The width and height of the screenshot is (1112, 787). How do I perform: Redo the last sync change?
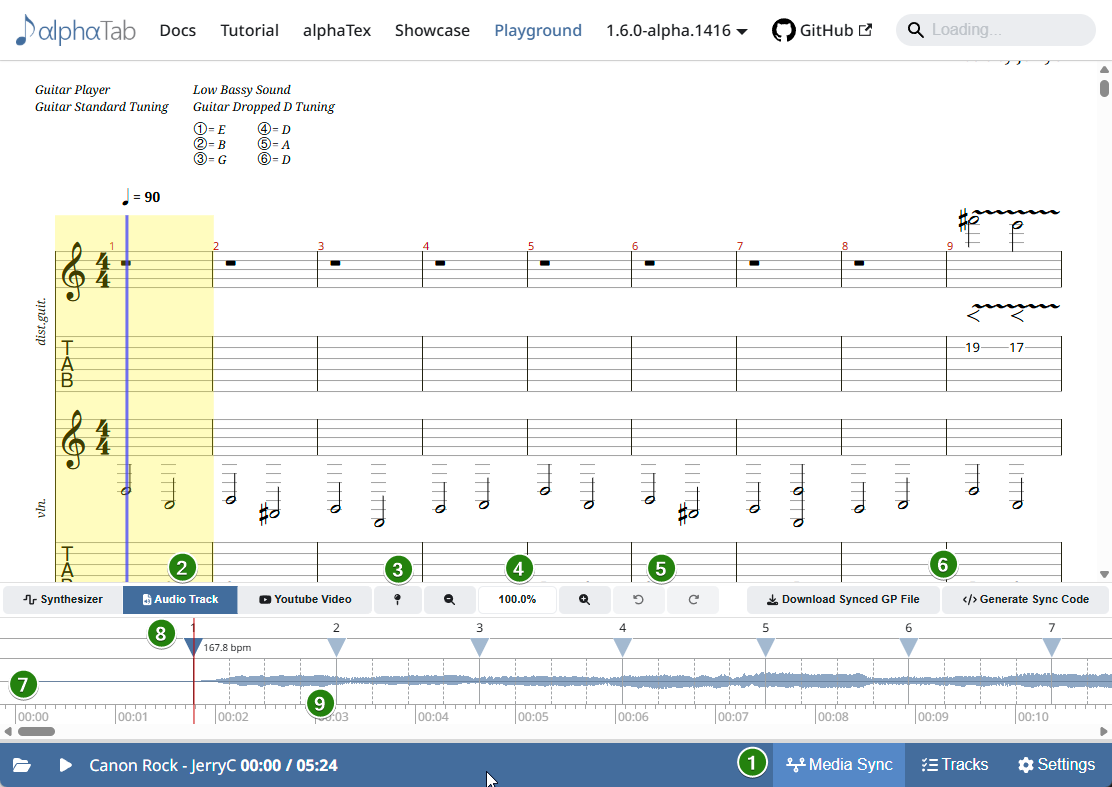694,599
